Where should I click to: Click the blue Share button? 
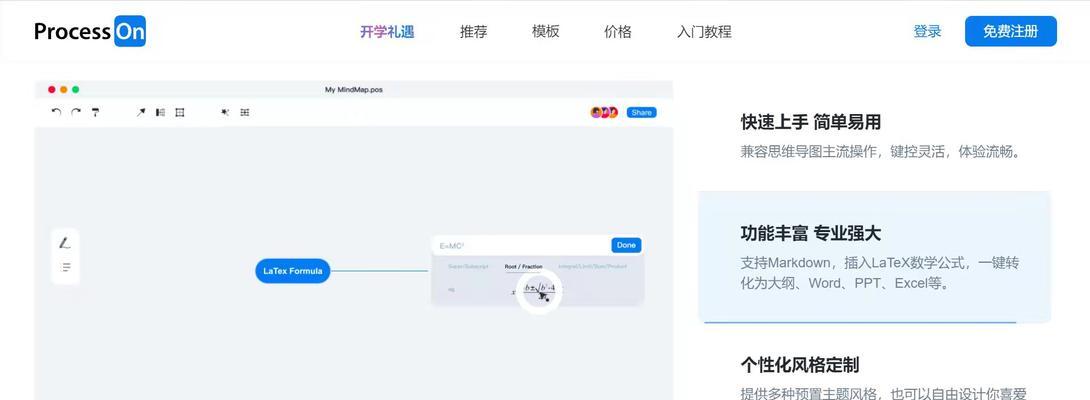641,113
